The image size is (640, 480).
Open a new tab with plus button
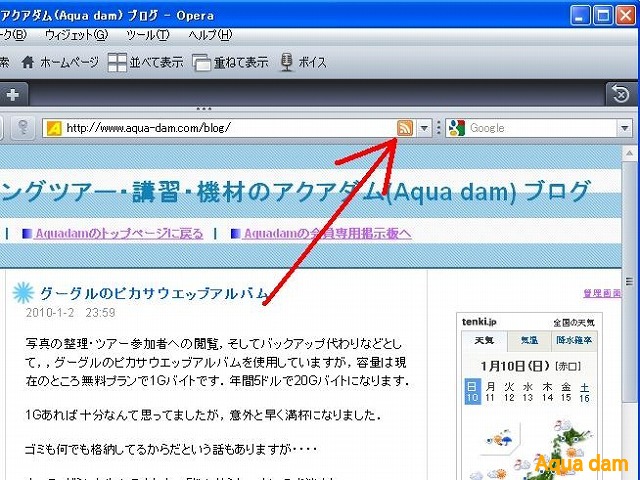(12, 95)
